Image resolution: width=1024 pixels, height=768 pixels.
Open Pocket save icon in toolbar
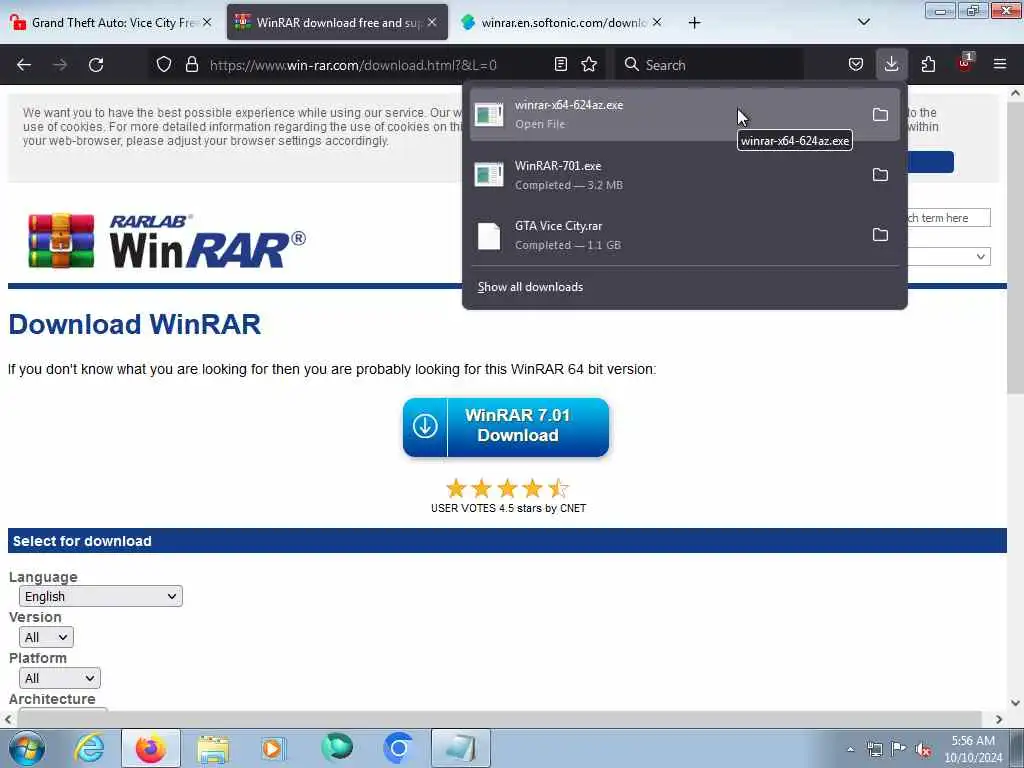[856, 64]
